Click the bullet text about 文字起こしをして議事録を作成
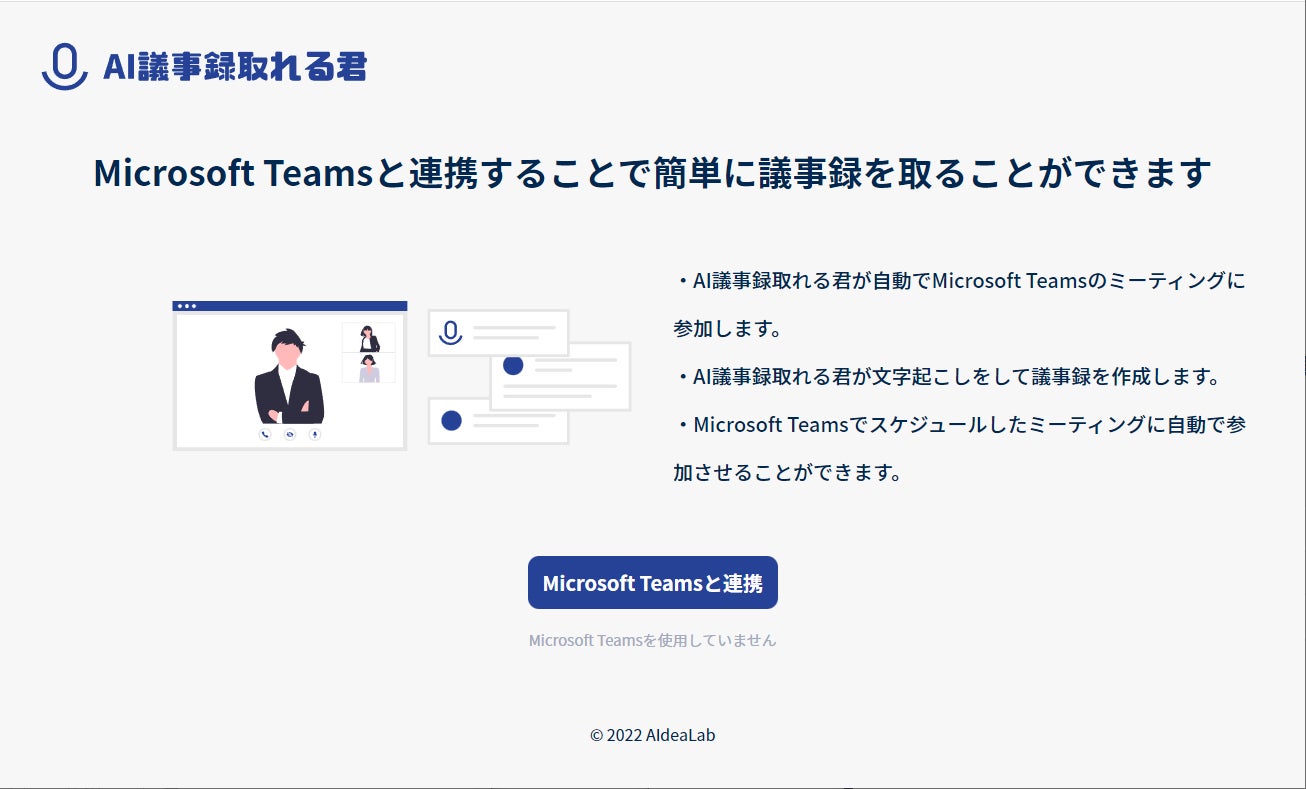The width and height of the screenshot is (1306, 789). [948, 377]
